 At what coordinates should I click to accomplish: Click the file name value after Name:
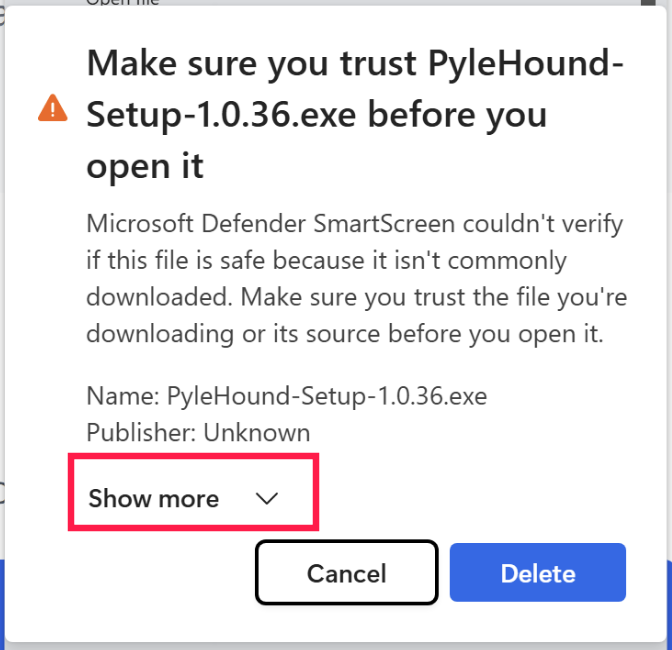[326, 395]
